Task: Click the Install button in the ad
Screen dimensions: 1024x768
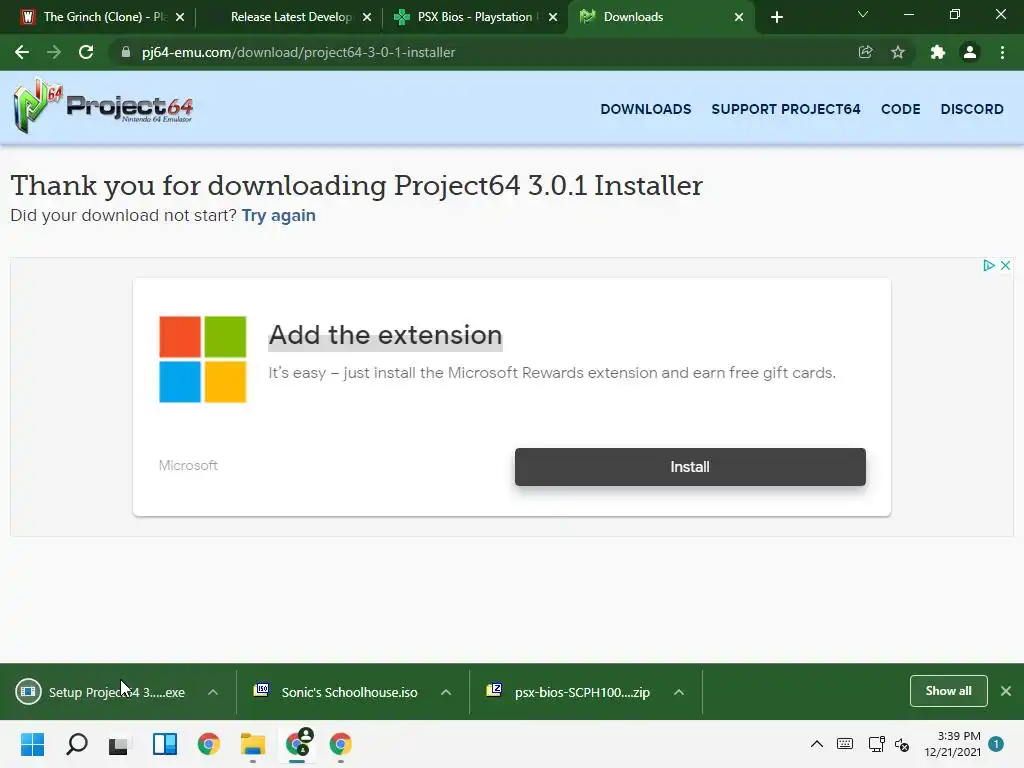Action: pos(690,467)
